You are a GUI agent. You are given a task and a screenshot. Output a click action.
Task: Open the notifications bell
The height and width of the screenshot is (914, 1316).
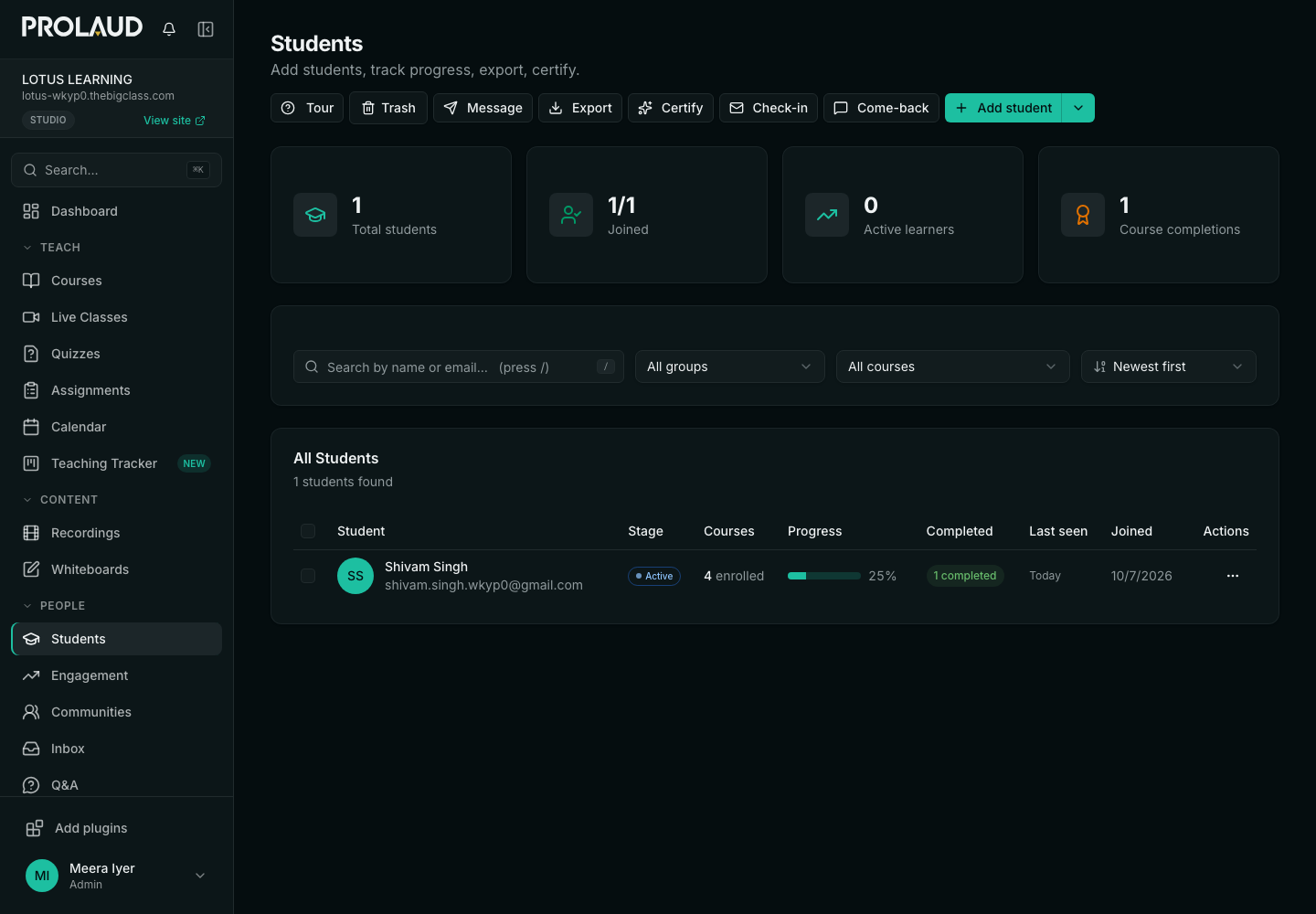tap(169, 29)
